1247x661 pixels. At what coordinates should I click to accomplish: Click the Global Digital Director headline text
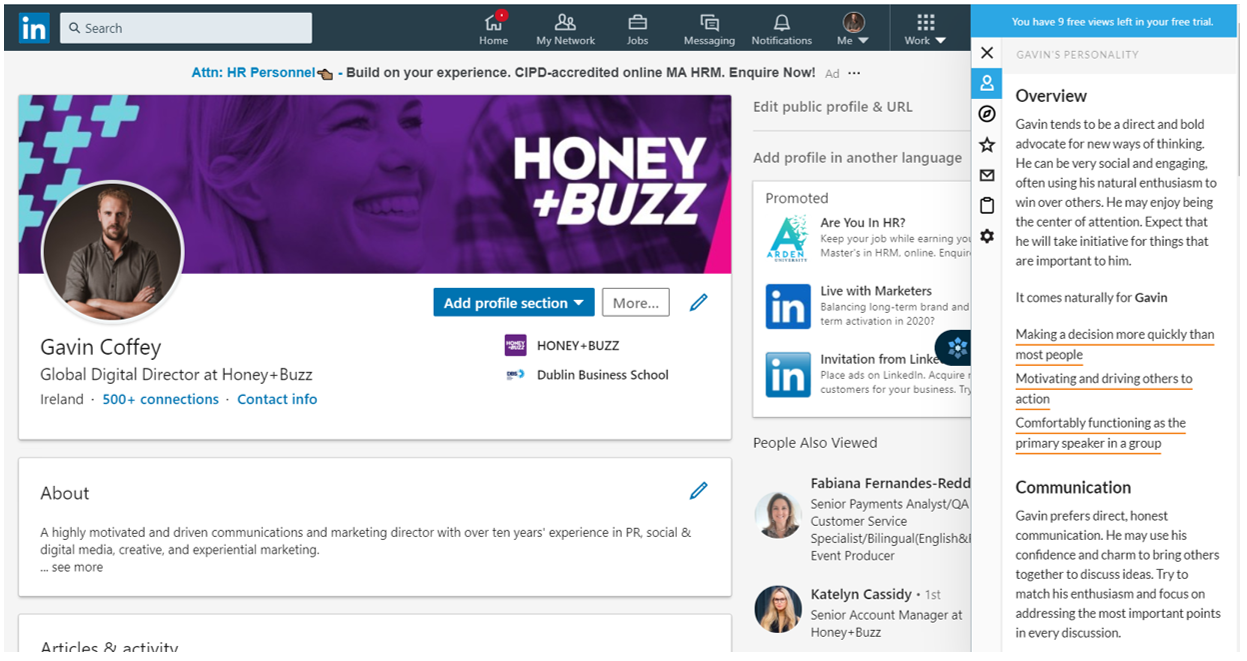tap(176, 375)
